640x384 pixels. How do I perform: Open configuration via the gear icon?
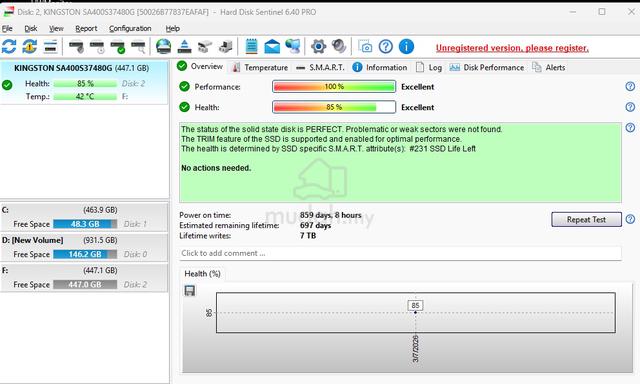click(318, 47)
